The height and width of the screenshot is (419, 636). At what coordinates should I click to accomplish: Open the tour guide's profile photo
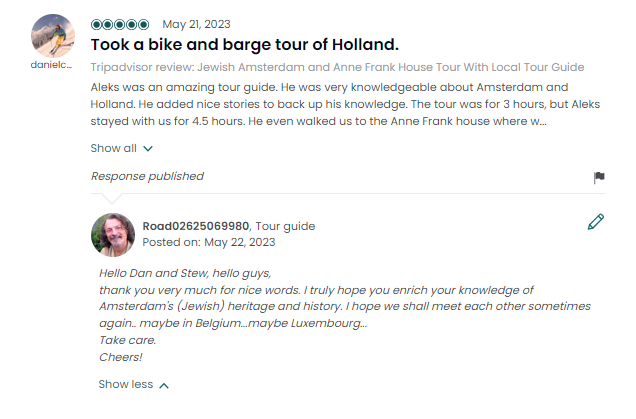tap(113, 235)
